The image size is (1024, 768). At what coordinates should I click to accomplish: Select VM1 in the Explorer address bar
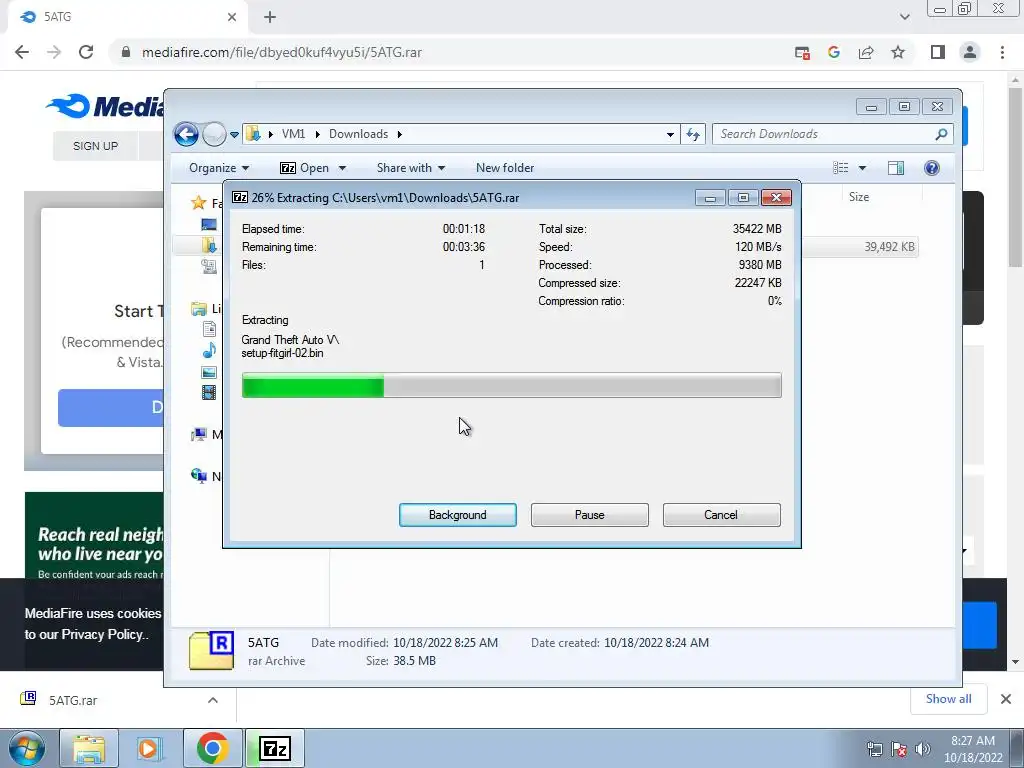(x=293, y=134)
